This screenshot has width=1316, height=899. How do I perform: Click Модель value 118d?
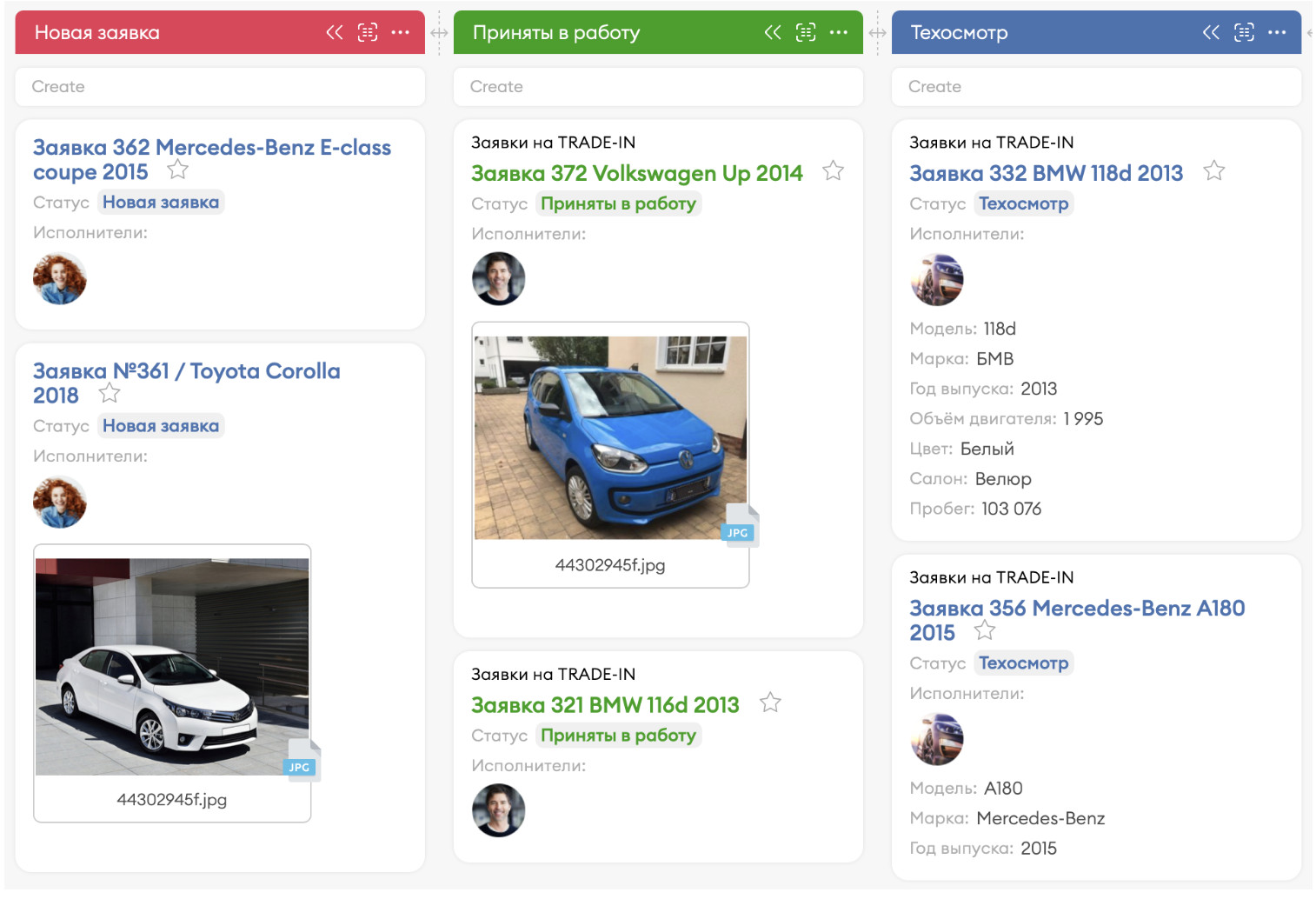click(x=1000, y=329)
